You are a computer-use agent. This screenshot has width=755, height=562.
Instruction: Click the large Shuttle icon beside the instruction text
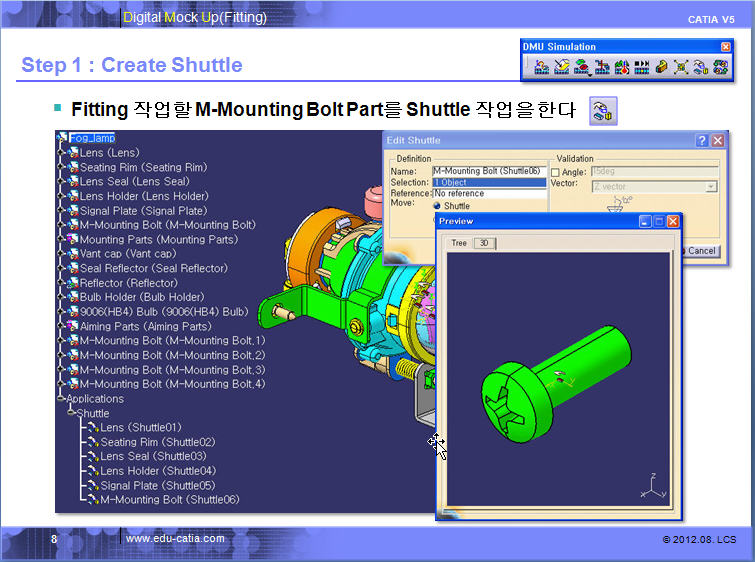603,111
